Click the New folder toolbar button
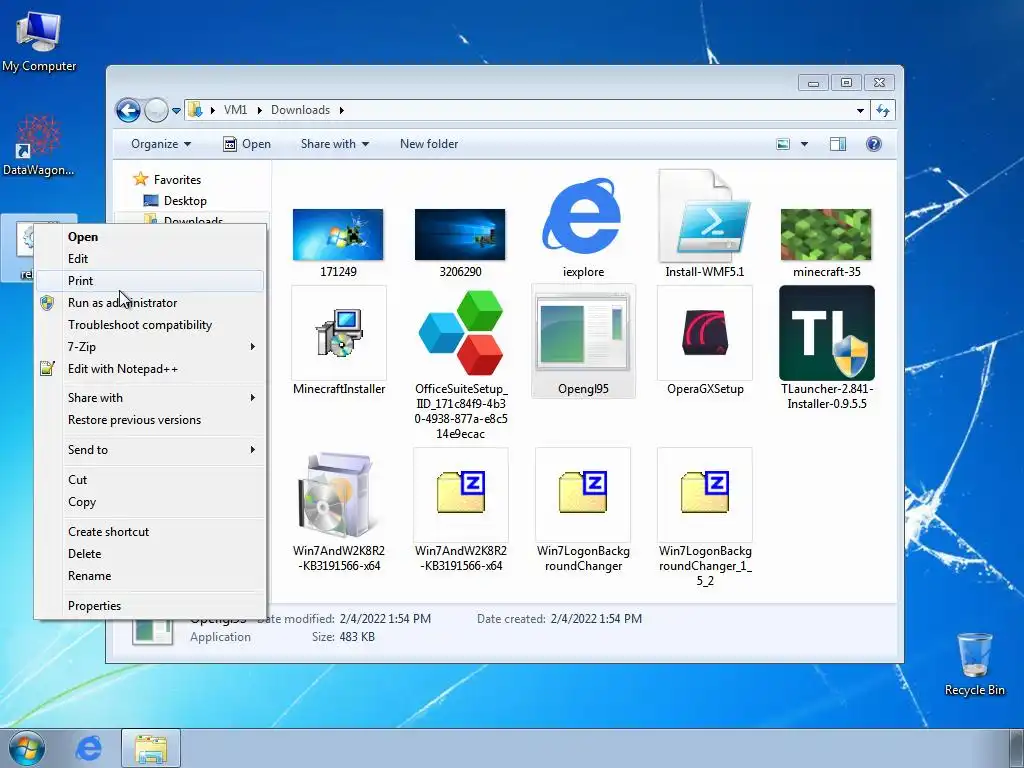The width and height of the screenshot is (1024, 768). pyautogui.click(x=429, y=144)
